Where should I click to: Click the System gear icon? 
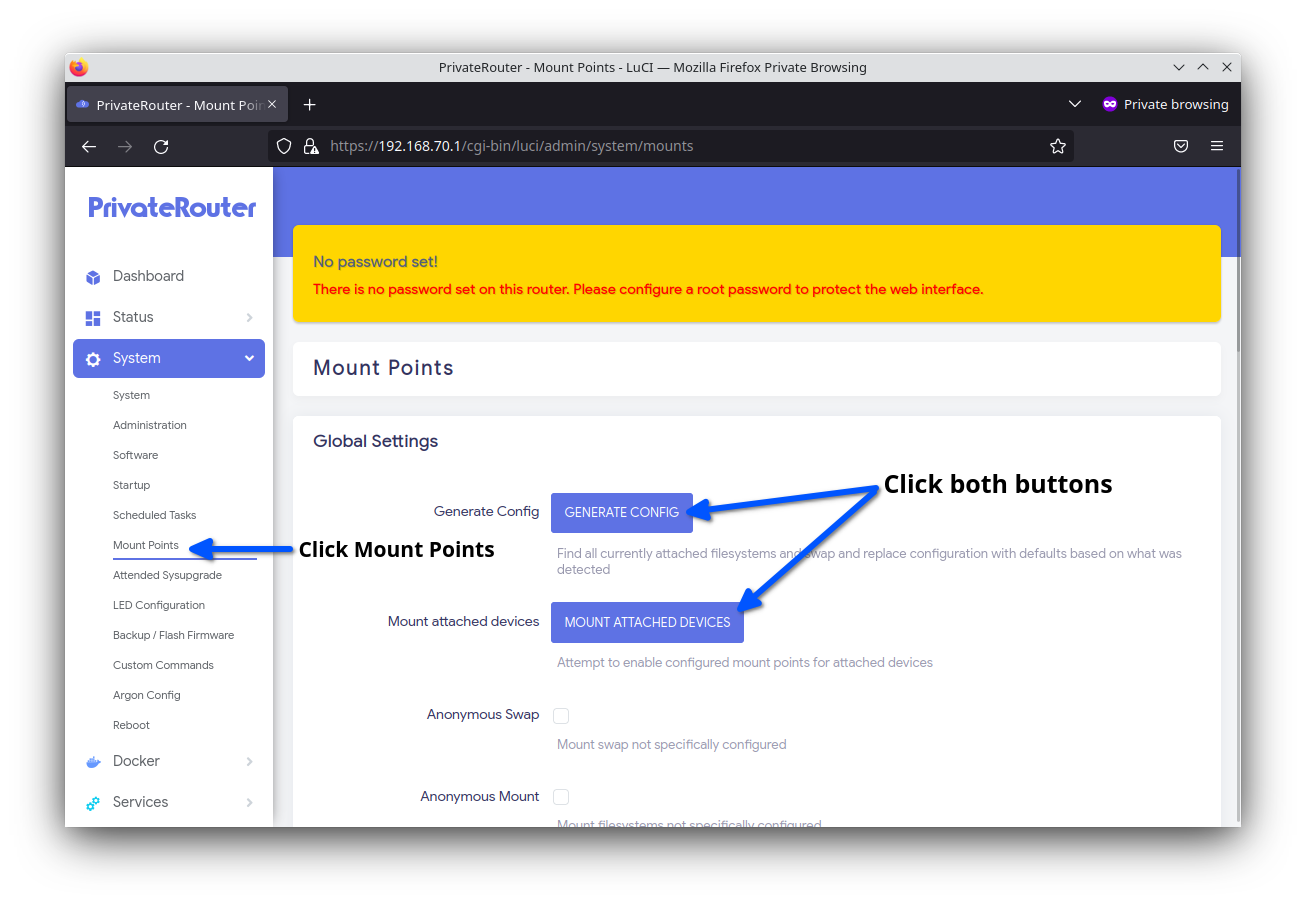click(x=93, y=359)
